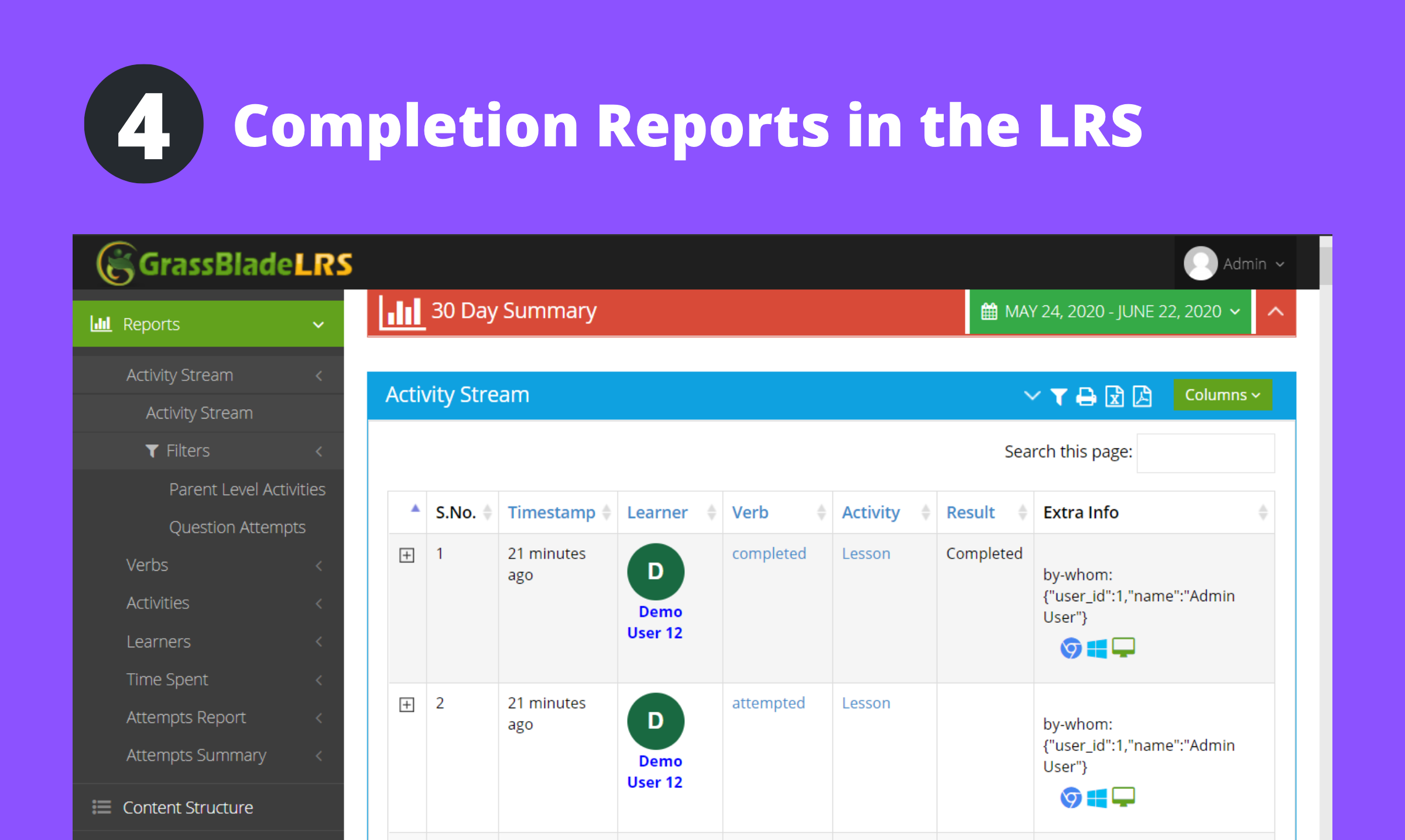
Task: Open learner profile Demo User 12
Action: (x=654, y=622)
